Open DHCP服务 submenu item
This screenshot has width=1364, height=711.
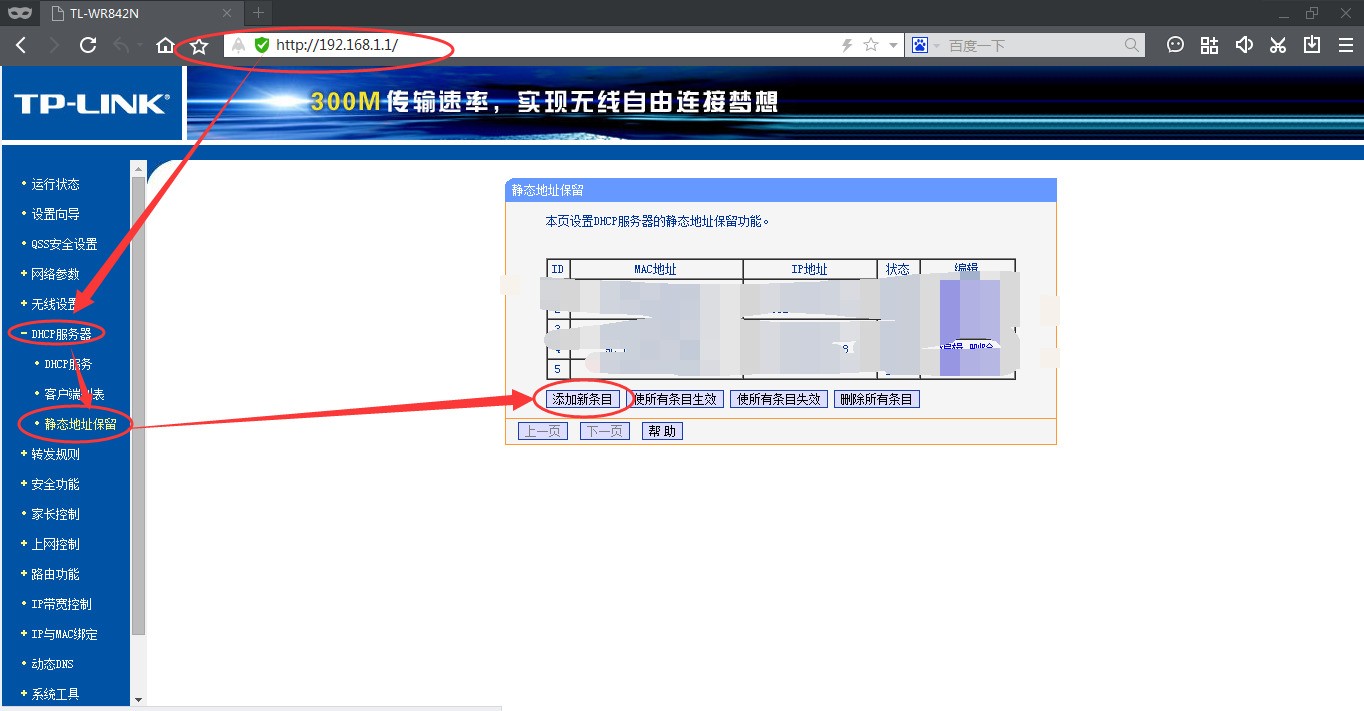68,364
